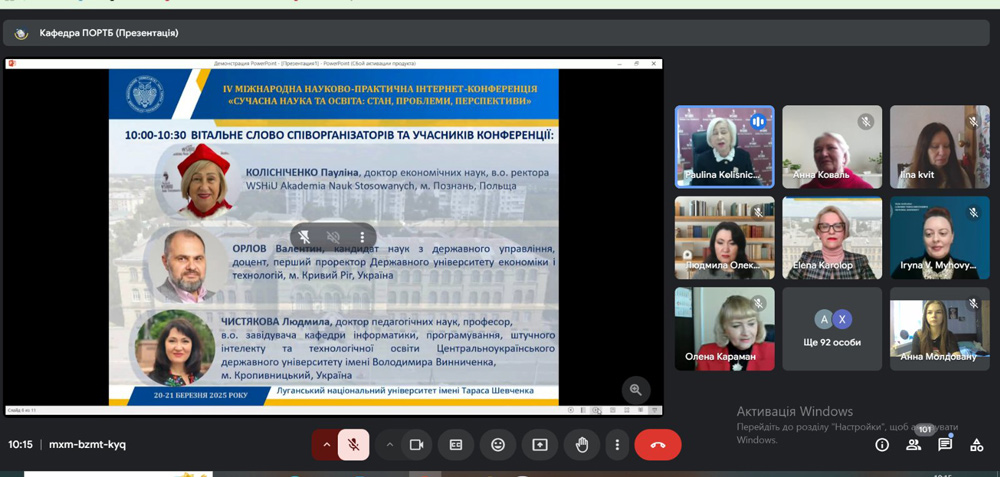Open more options in bottom call bar
Image resolution: width=1000 pixels, height=477 pixels.
[x=617, y=445]
